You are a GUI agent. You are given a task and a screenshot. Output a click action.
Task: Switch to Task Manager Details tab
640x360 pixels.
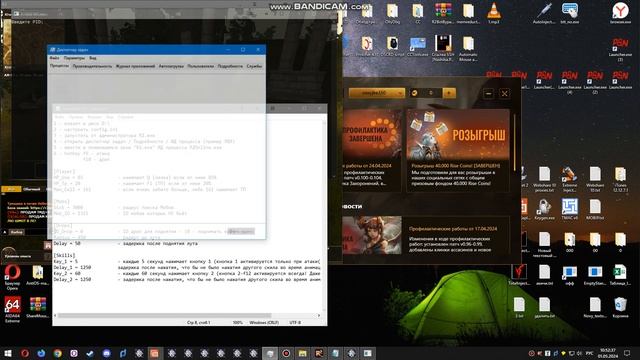230,66
